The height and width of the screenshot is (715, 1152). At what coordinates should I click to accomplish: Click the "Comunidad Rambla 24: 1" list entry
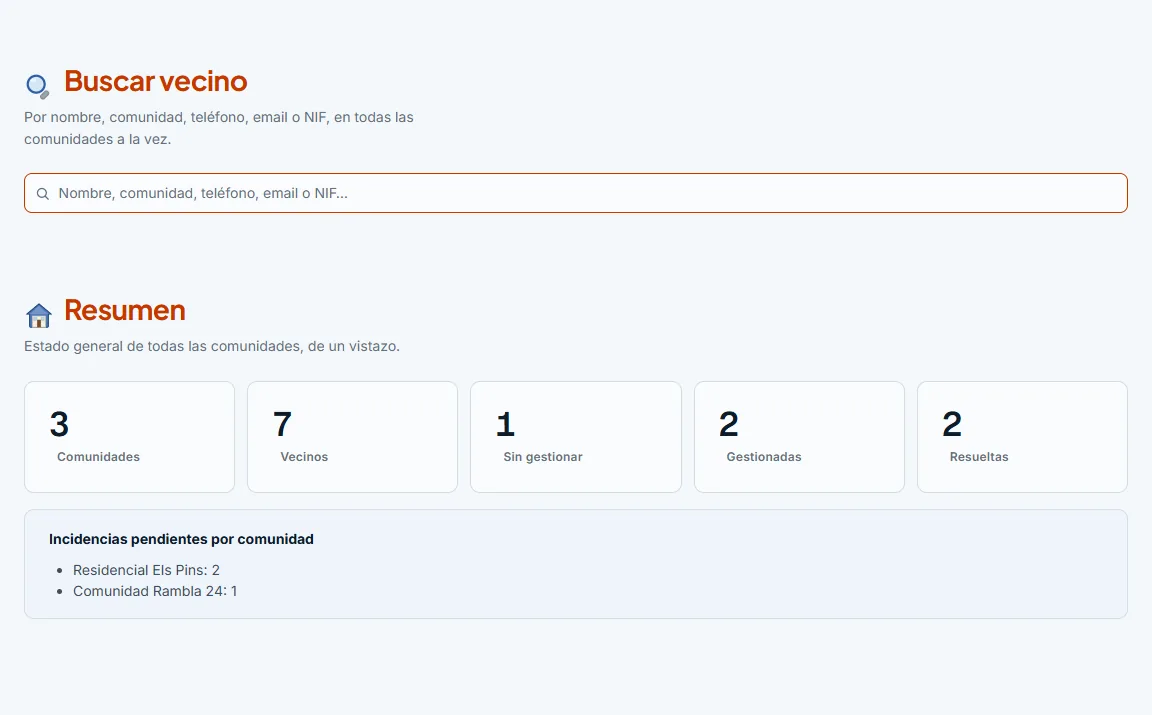tap(155, 592)
